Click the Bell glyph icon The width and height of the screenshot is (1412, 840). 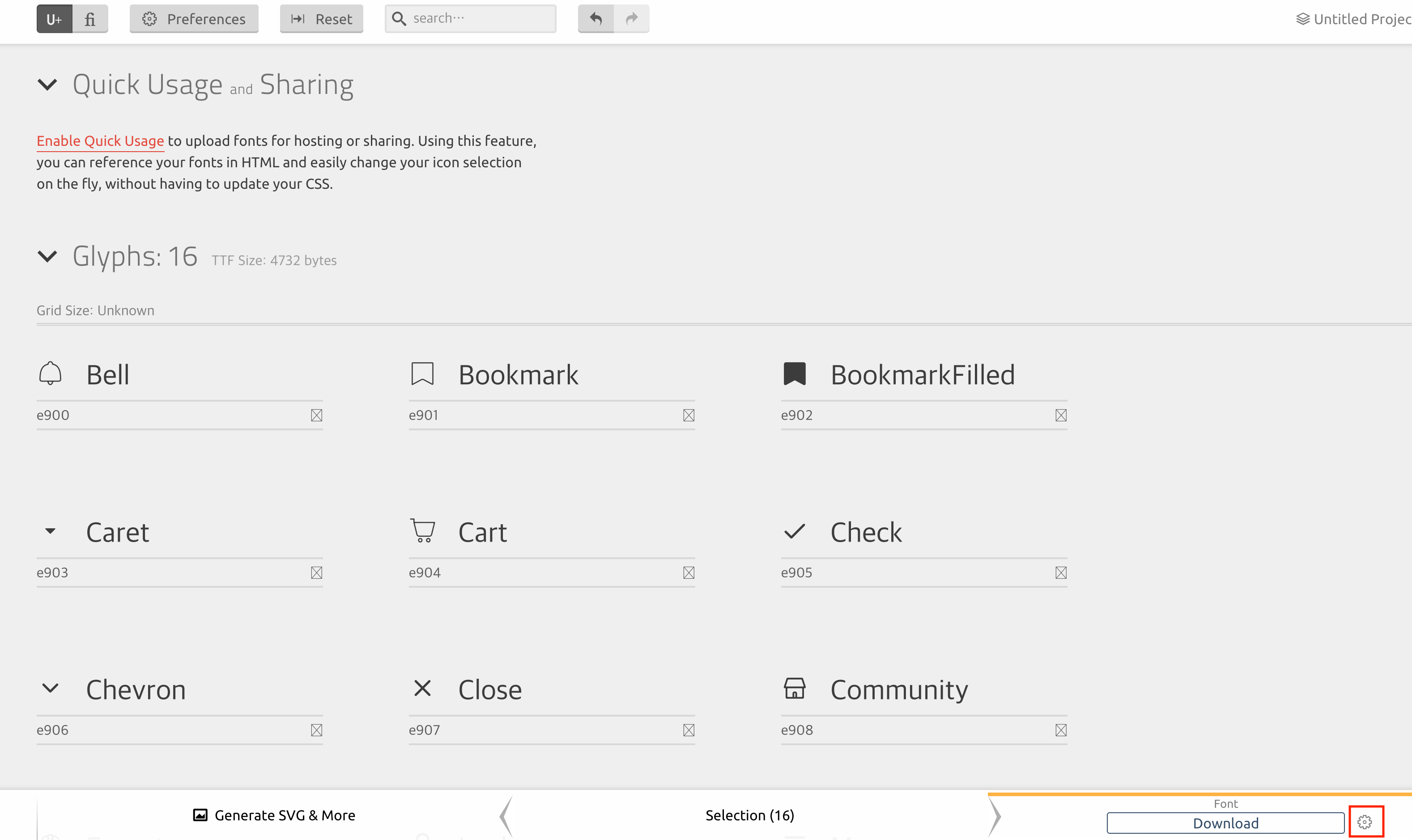point(50,373)
